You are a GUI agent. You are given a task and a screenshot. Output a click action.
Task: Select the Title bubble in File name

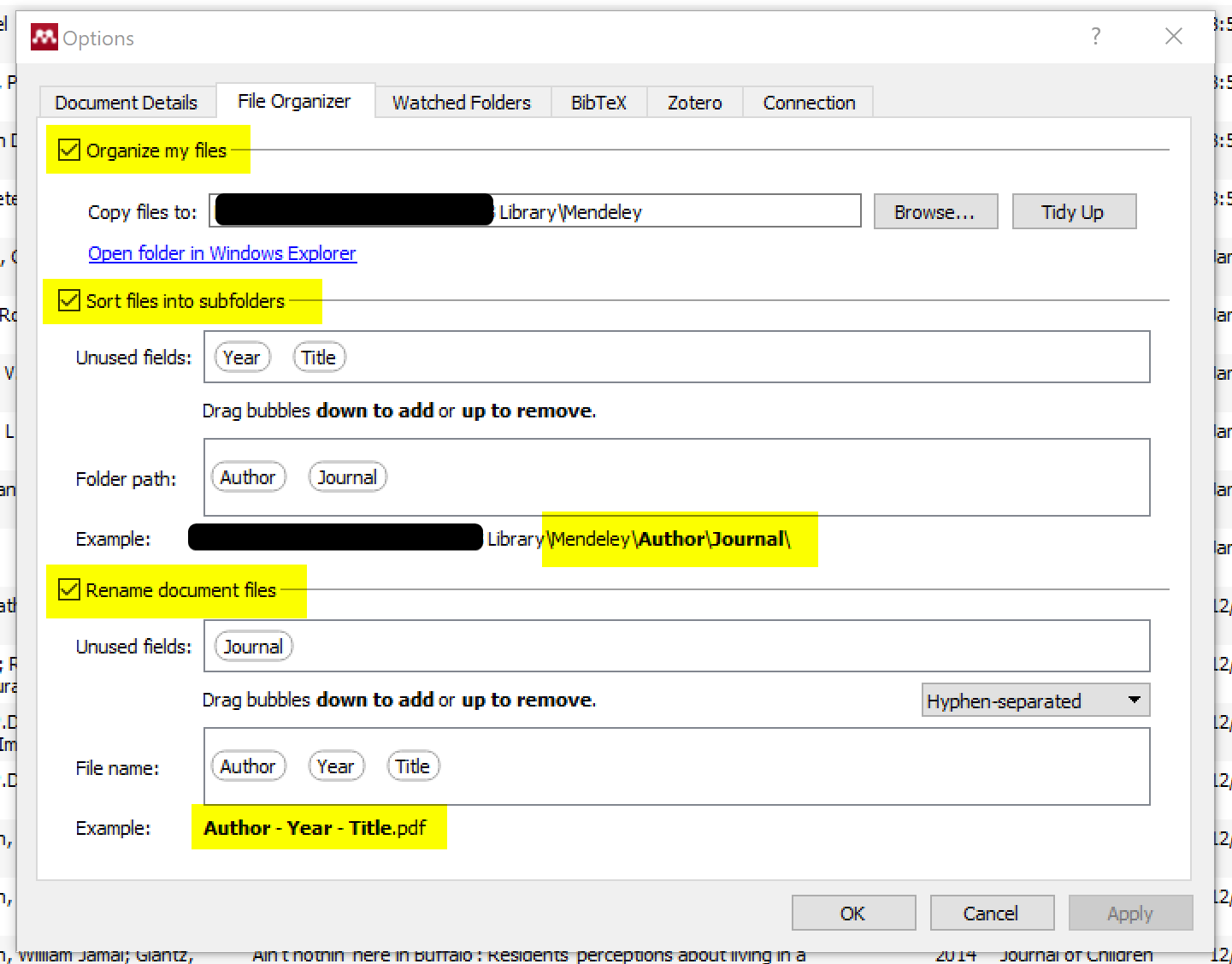[413, 766]
